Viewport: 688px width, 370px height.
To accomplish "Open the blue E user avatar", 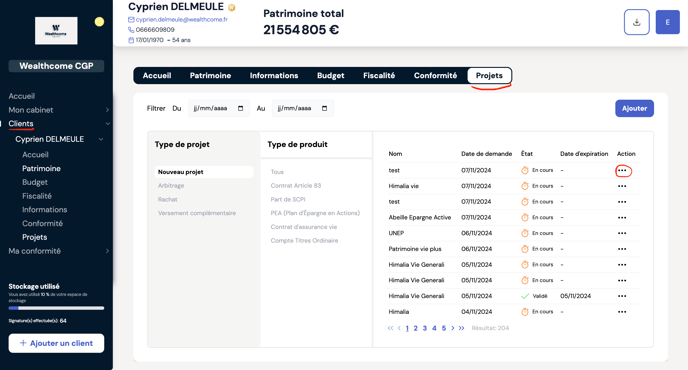I will click(x=667, y=22).
